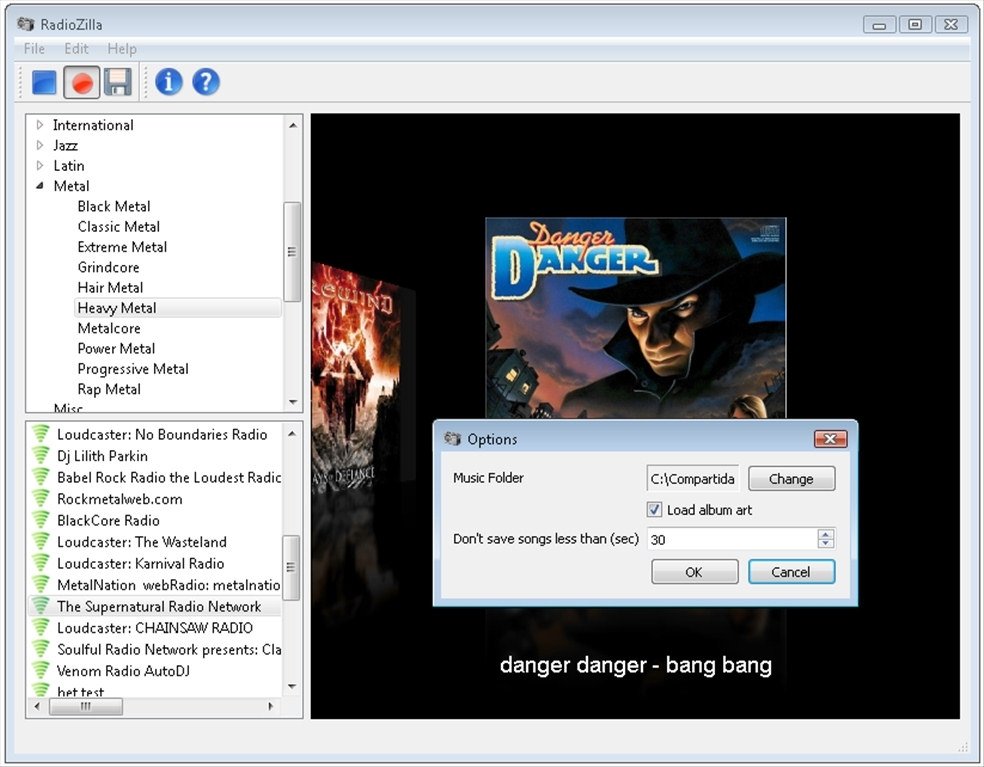Select the Metalcore genre
This screenshot has height=767, width=984.
[109, 328]
